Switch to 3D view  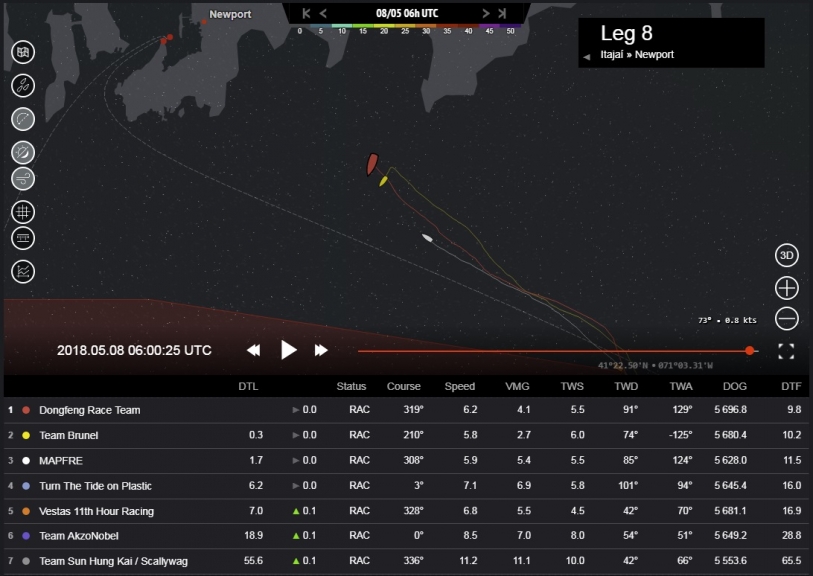click(x=787, y=255)
